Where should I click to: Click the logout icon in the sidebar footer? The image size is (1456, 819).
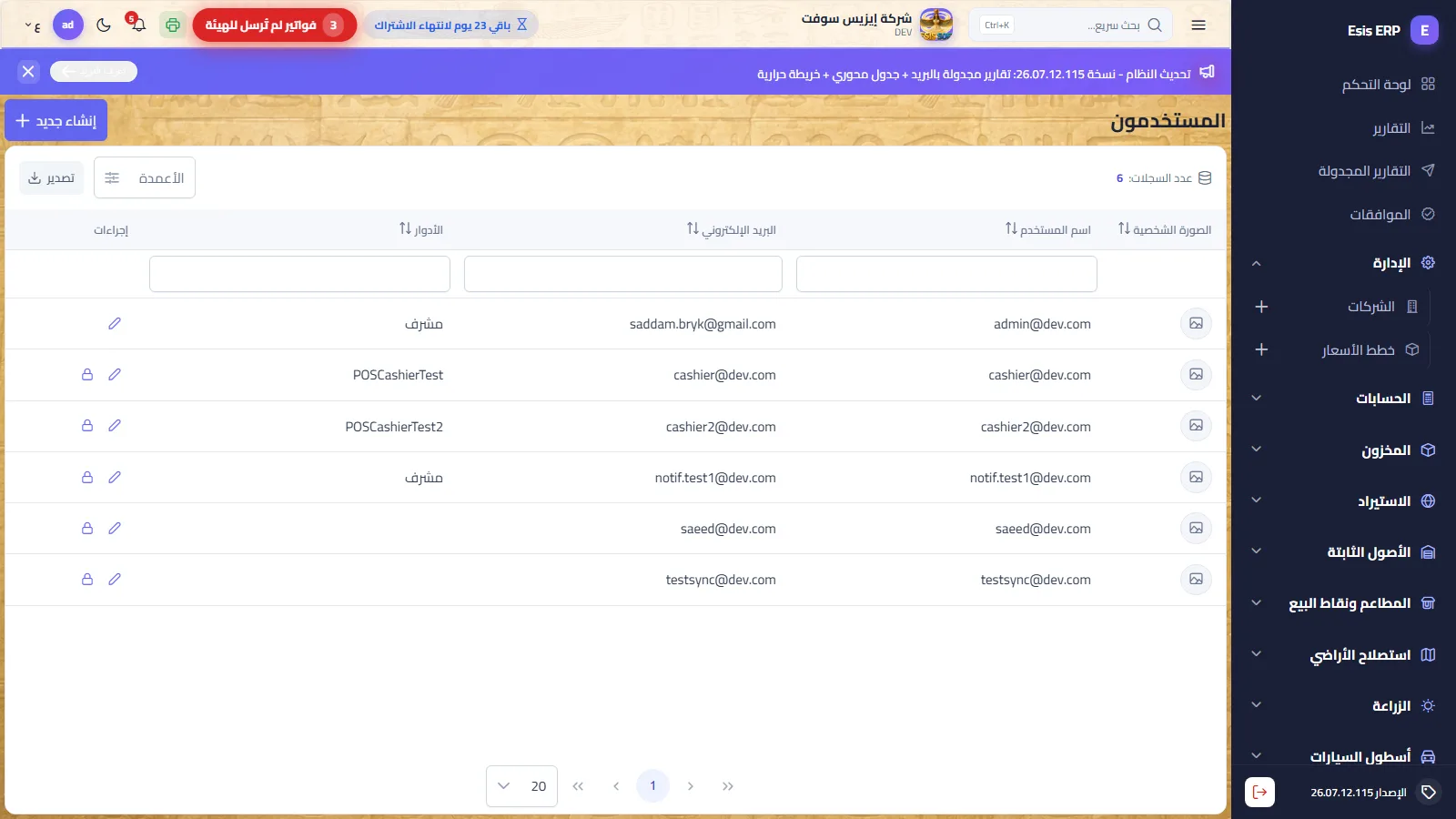coord(1259,792)
